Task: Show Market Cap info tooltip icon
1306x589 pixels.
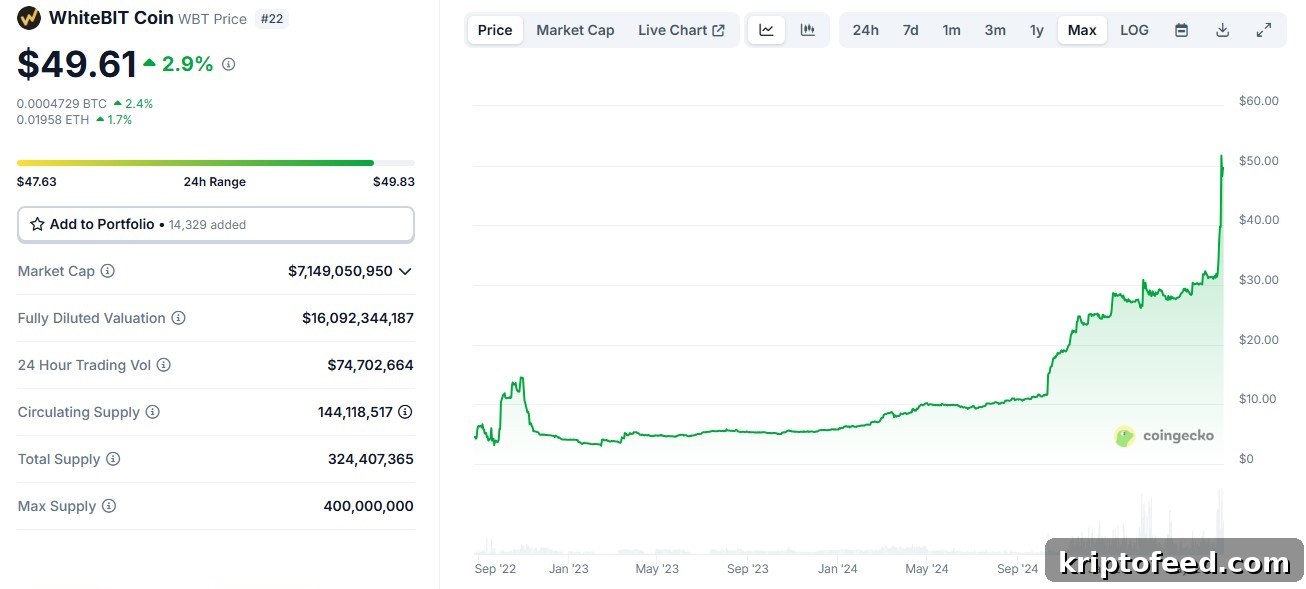Action: point(108,271)
